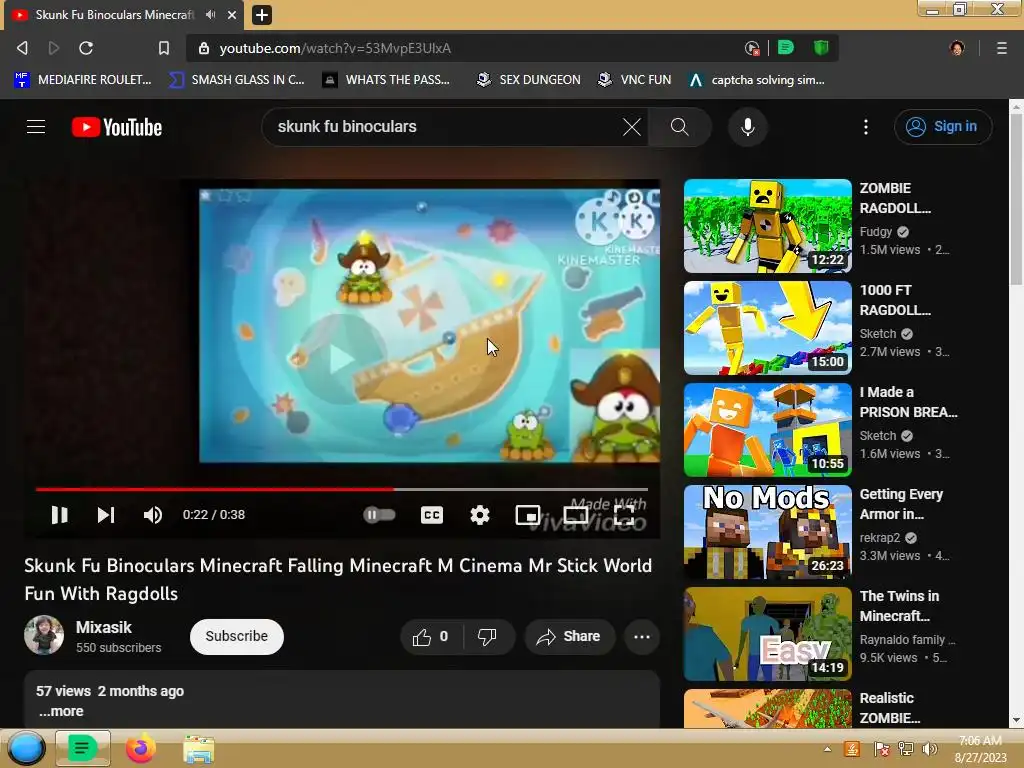Open the Mixasik channel name link
This screenshot has width=1024, height=768.
point(104,627)
